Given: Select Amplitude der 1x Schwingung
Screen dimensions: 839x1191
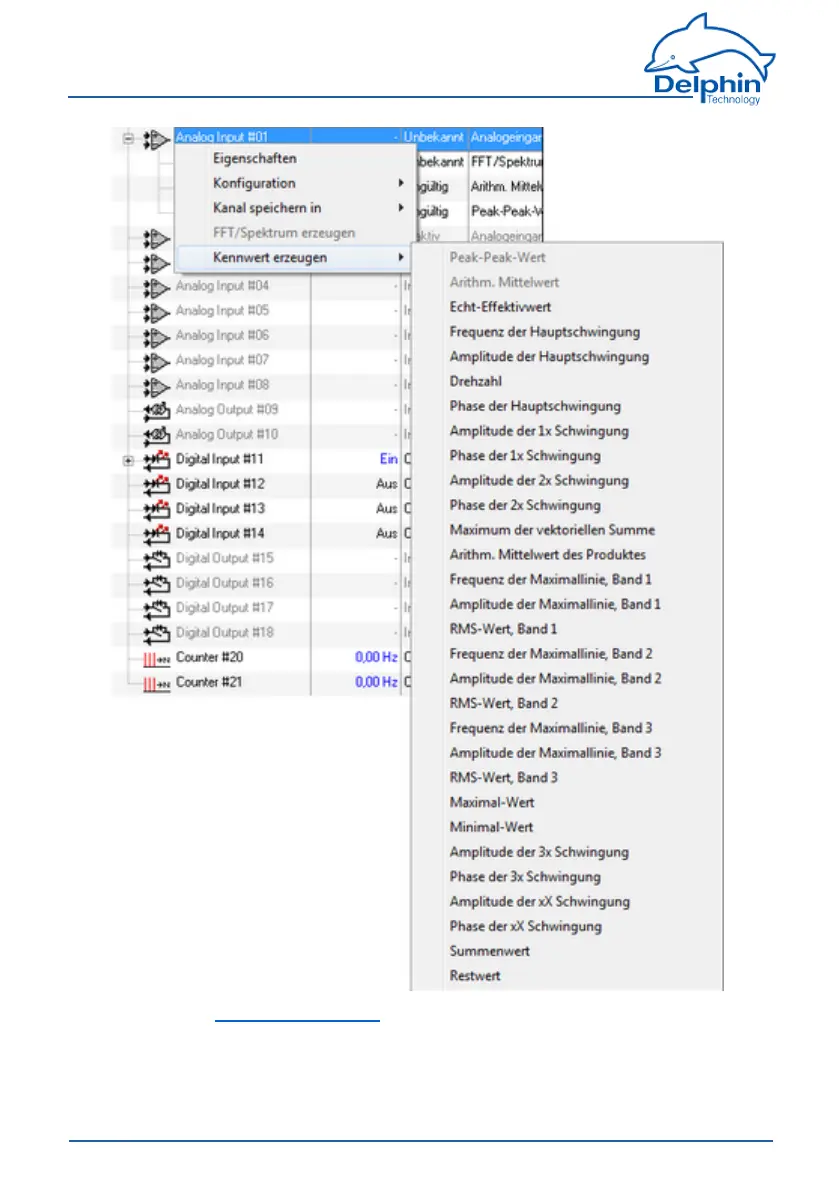Looking at the screenshot, I should click(567, 431).
